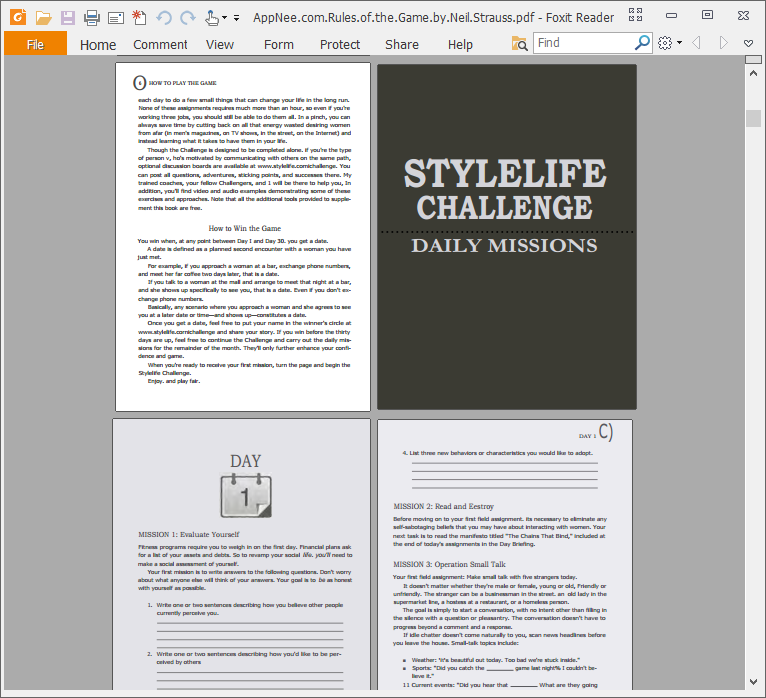This screenshot has height=698, width=766.
Task: Click 'MISSION 1: Evaluate Yourself' heading
Action: point(189,534)
